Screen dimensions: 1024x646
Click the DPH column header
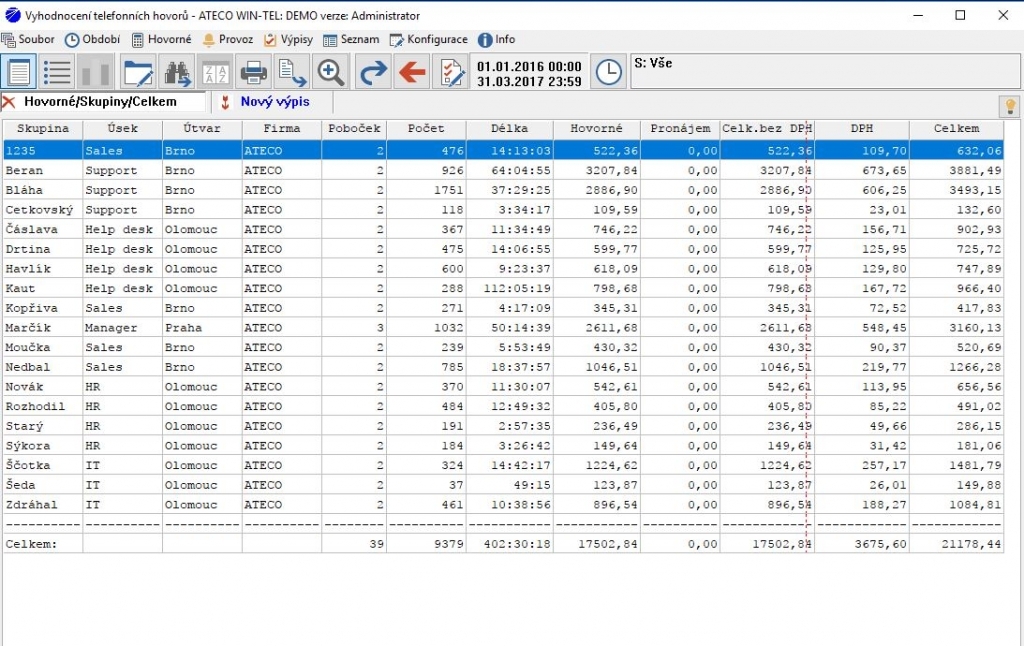tap(862, 129)
